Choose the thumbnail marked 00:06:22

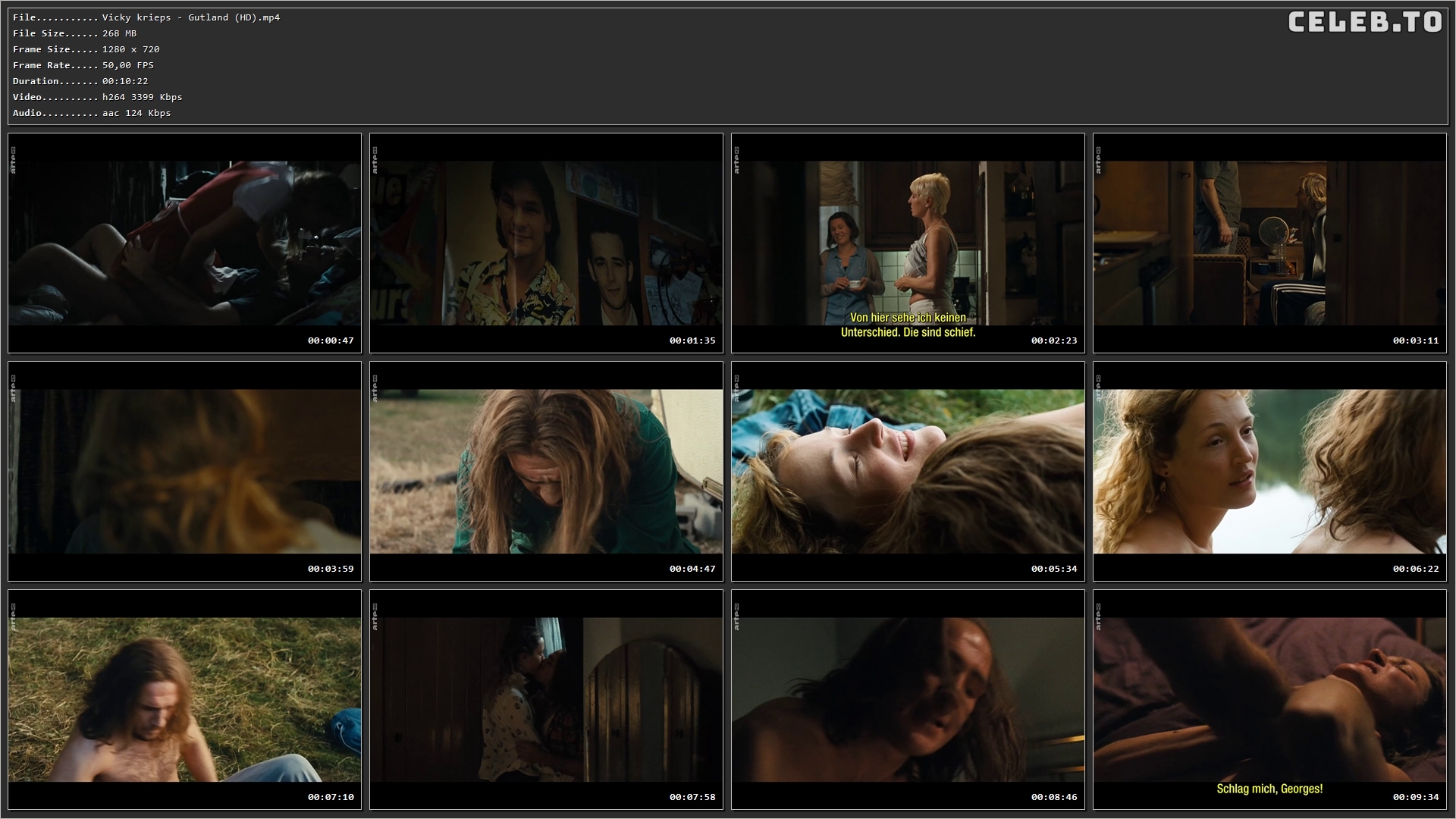click(x=1269, y=472)
